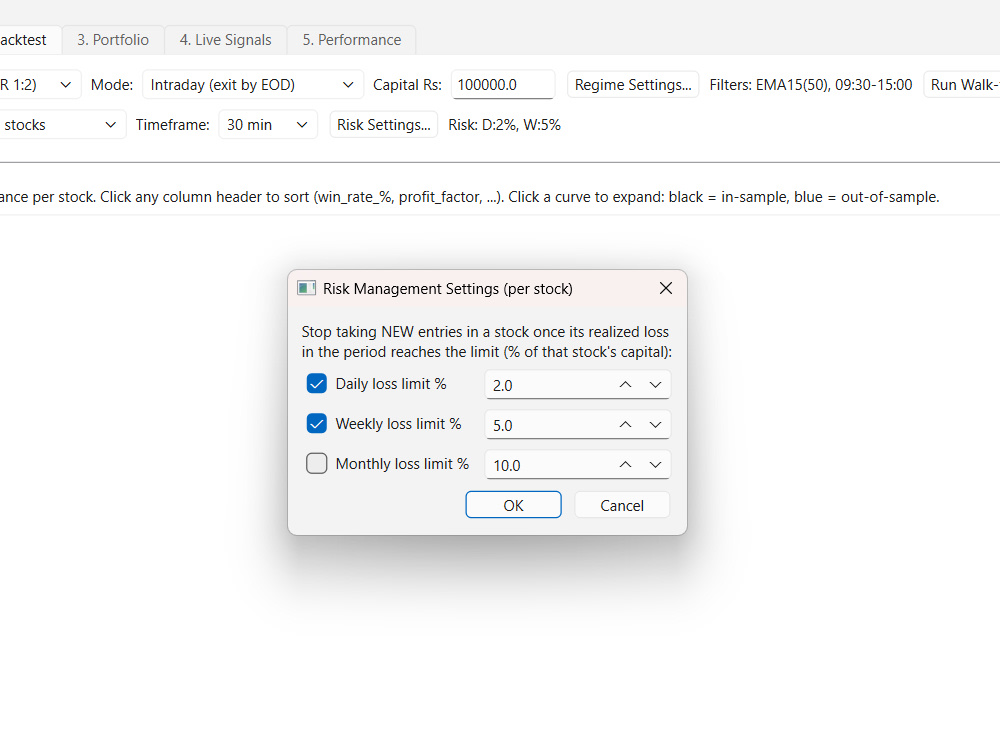1000x750 pixels.
Task: Check the Monthly loss limit checkbox
Action: (x=316, y=463)
